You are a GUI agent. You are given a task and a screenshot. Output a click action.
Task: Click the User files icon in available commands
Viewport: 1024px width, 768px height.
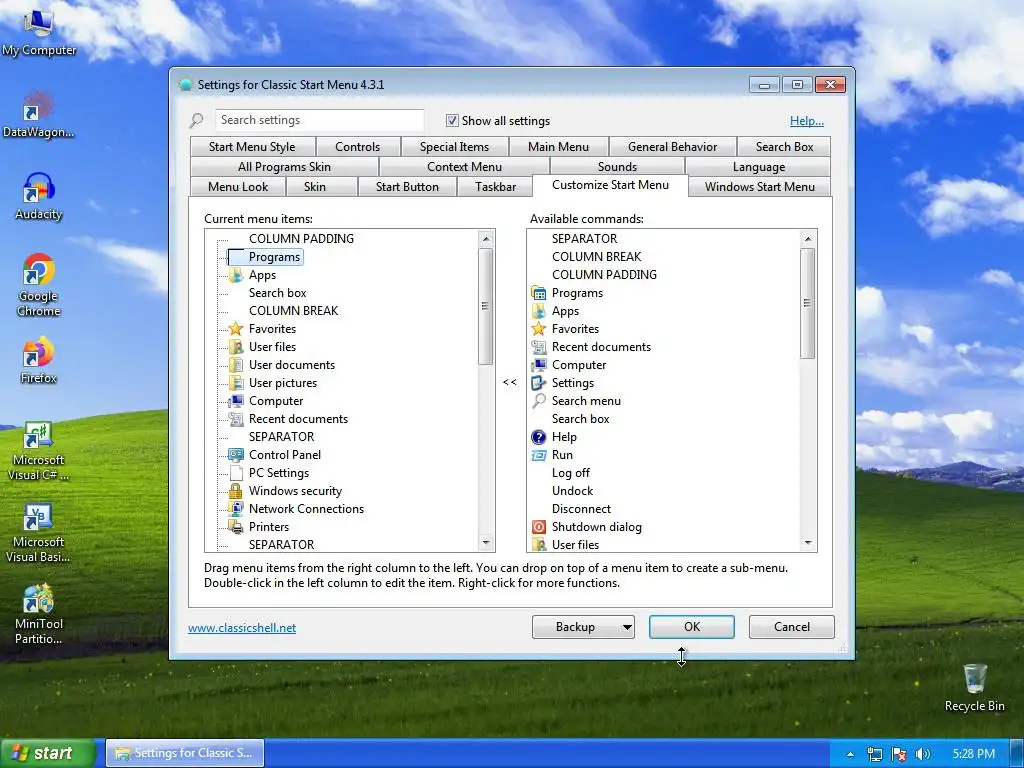click(539, 545)
